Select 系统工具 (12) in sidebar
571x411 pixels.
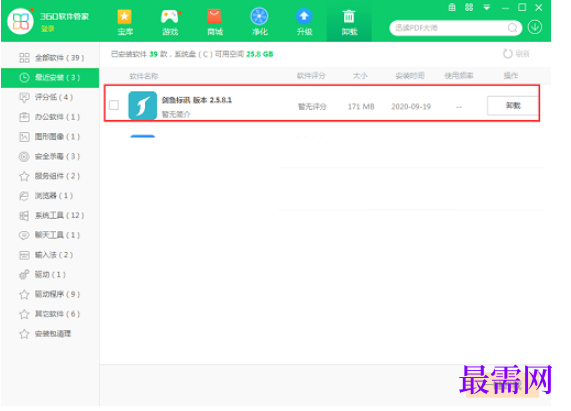[x=51, y=216]
